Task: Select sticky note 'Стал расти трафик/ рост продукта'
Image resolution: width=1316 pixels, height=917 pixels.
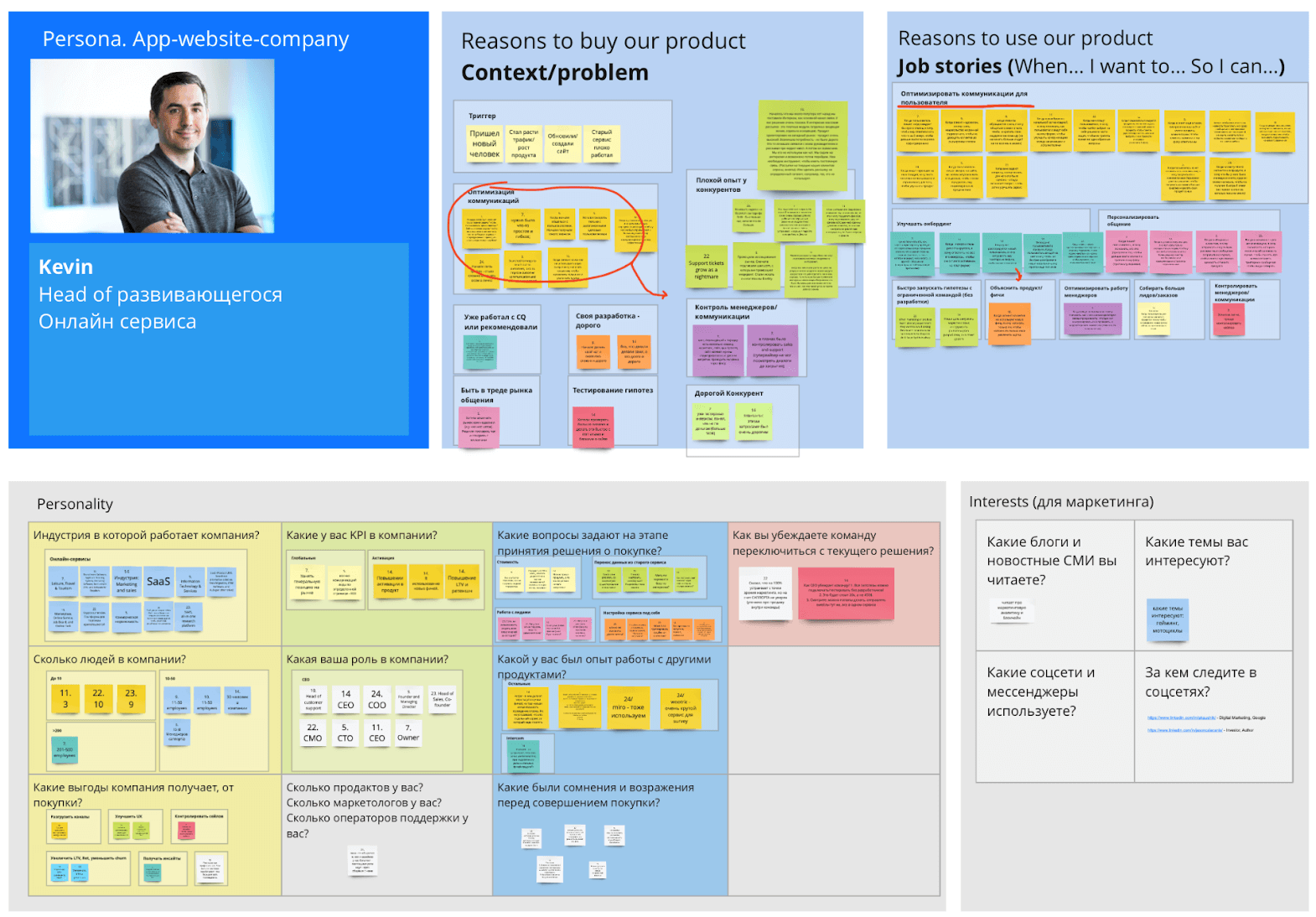Action: click(x=523, y=143)
